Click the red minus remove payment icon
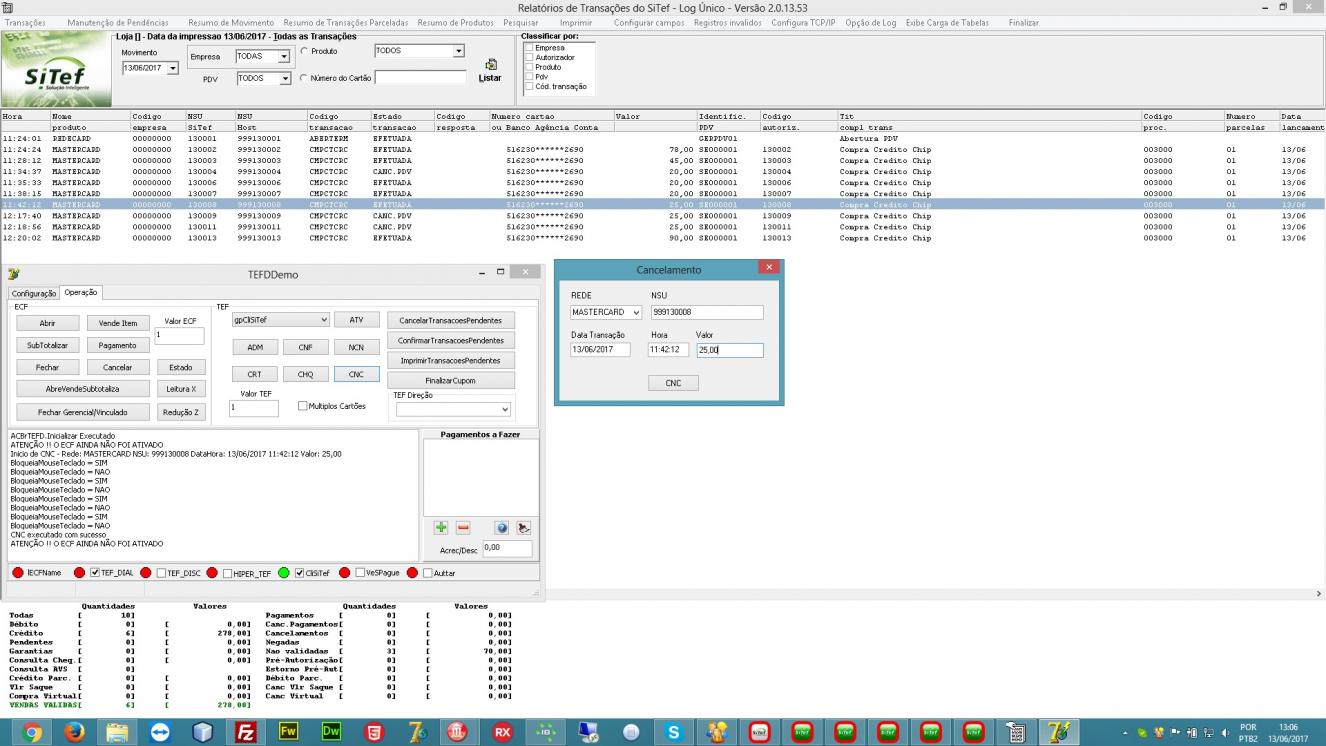 point(463,527)
